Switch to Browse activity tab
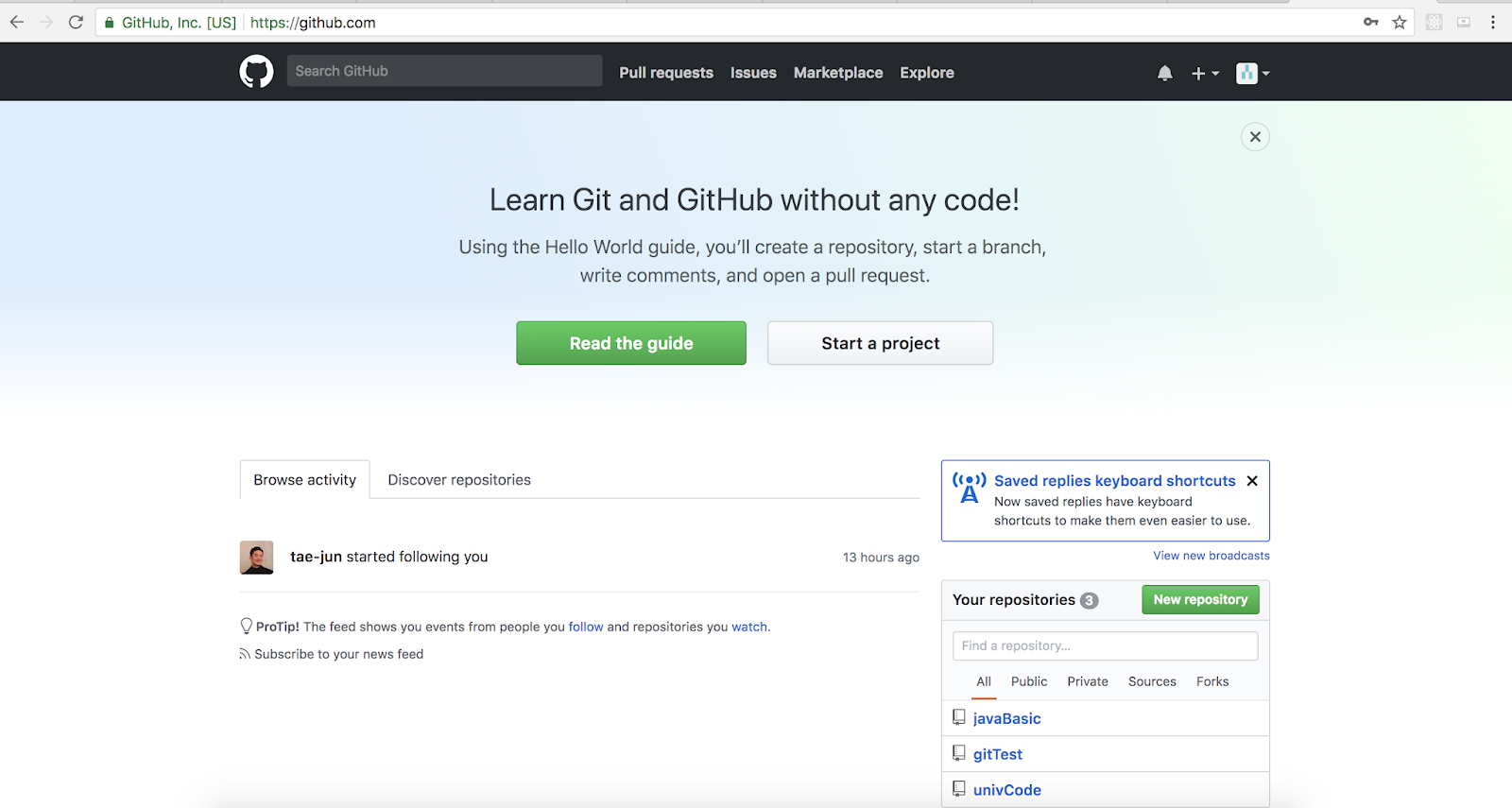The height and width of the screenshot is (808, 1512). pyautogui.click(x=305, y=480)
